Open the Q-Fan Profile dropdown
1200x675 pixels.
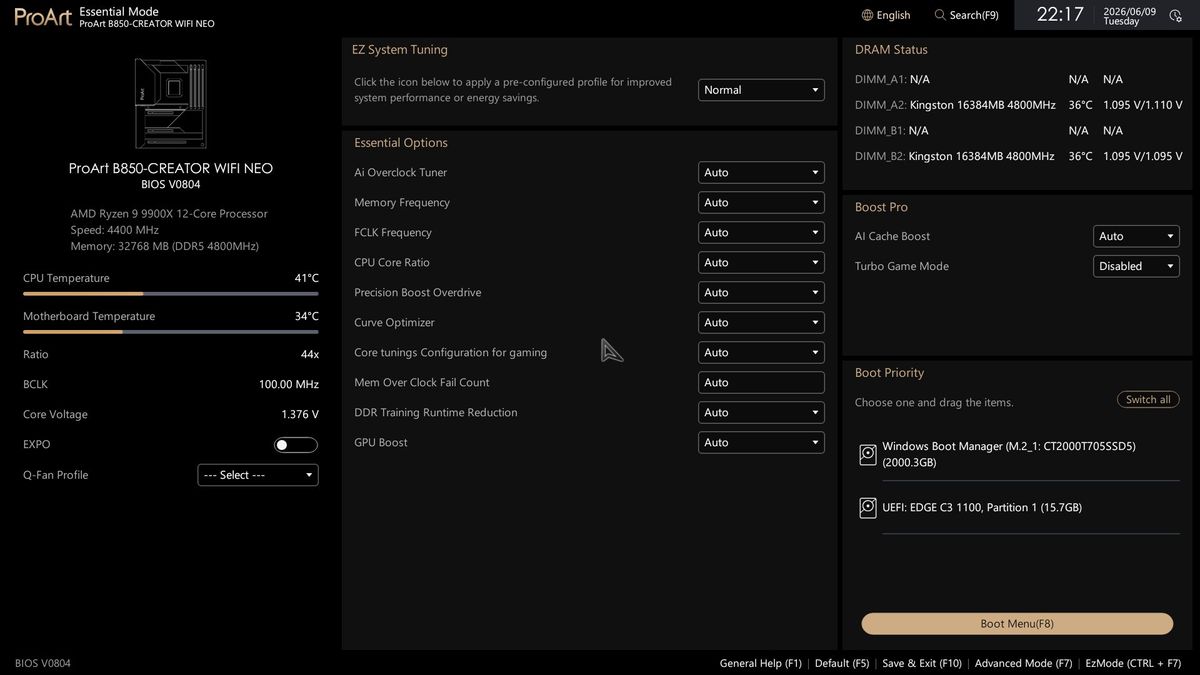click(258, 475)
